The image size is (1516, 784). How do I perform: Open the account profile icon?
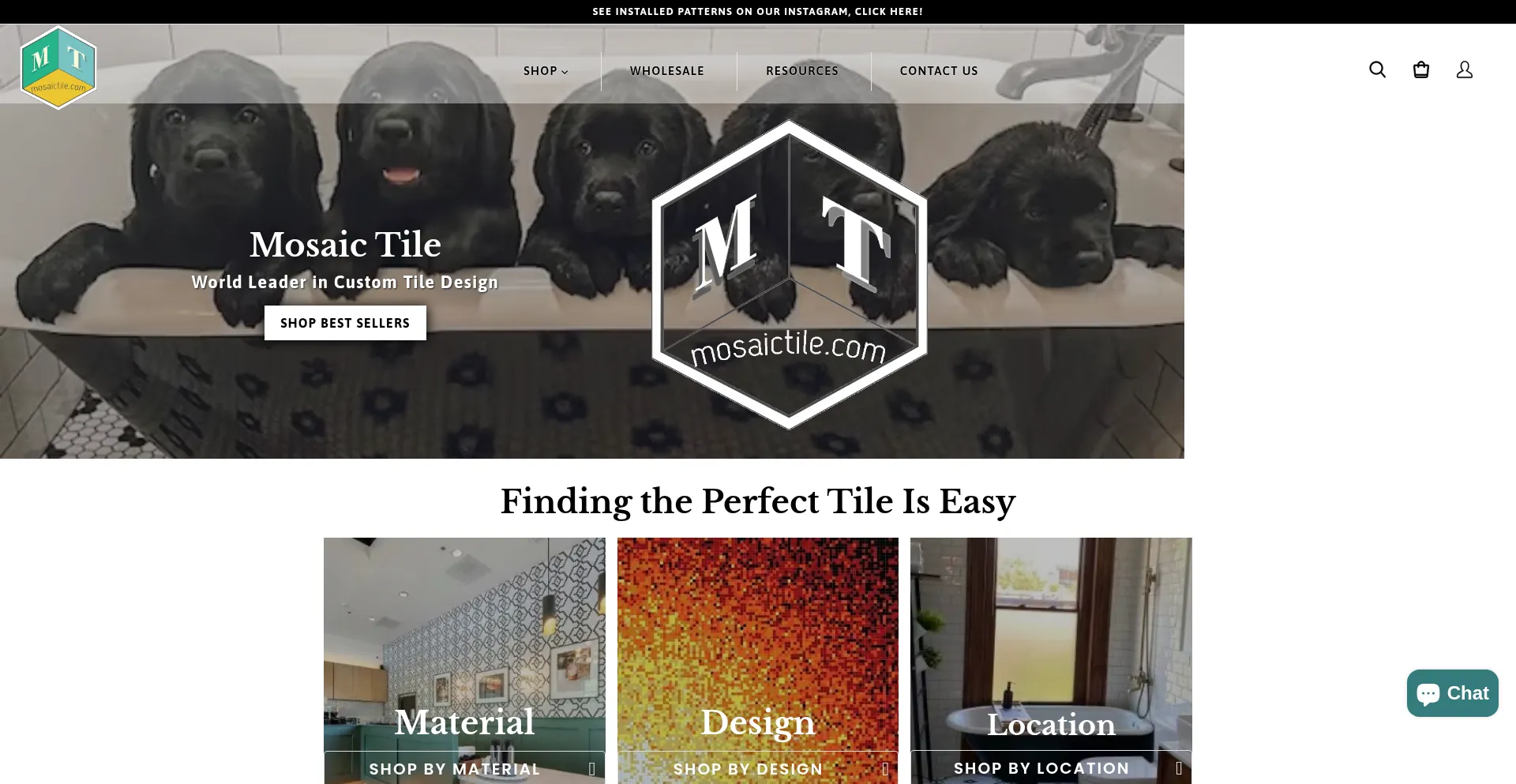[1464, 69]
